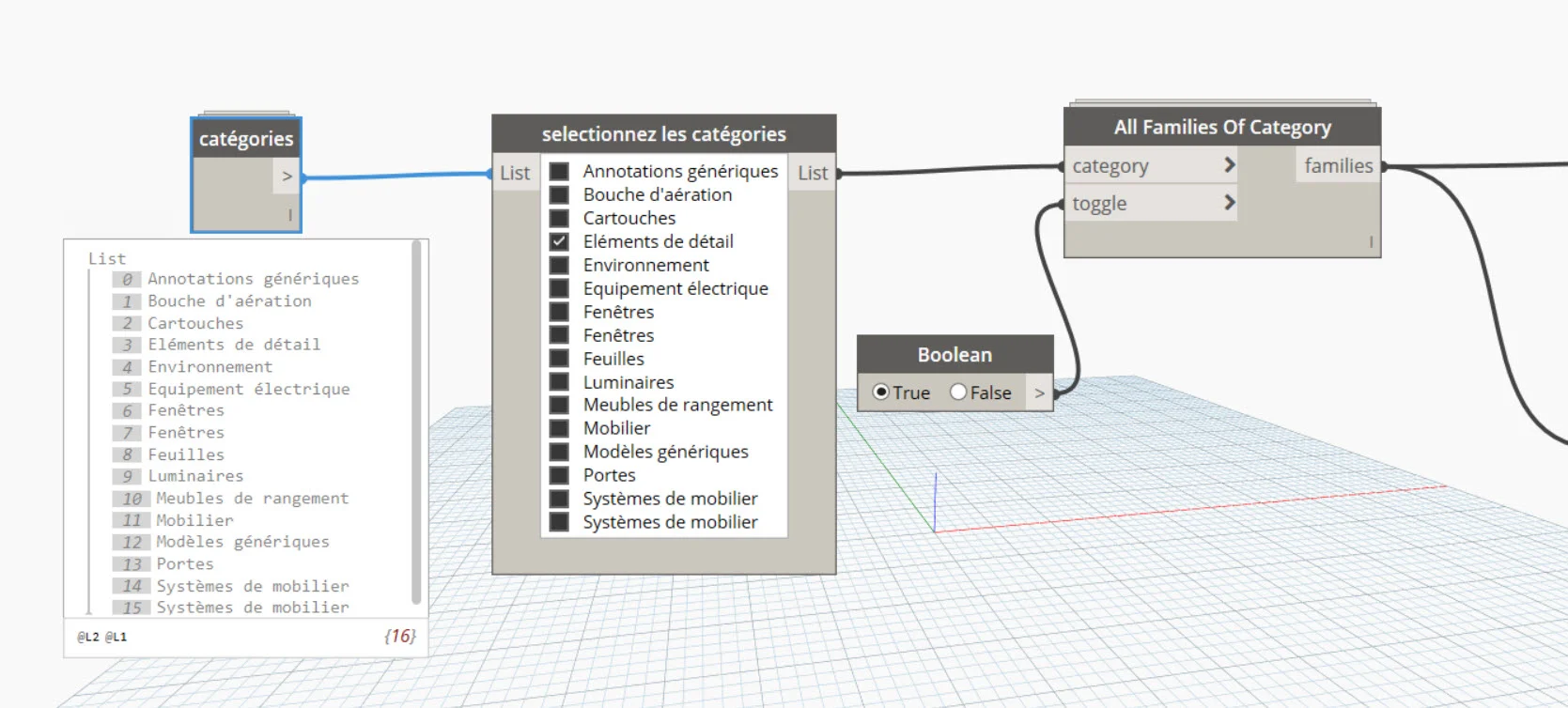Click the @L2 @L1 list level labels
Screen dimensions: 1568x708
click(101, 637)
